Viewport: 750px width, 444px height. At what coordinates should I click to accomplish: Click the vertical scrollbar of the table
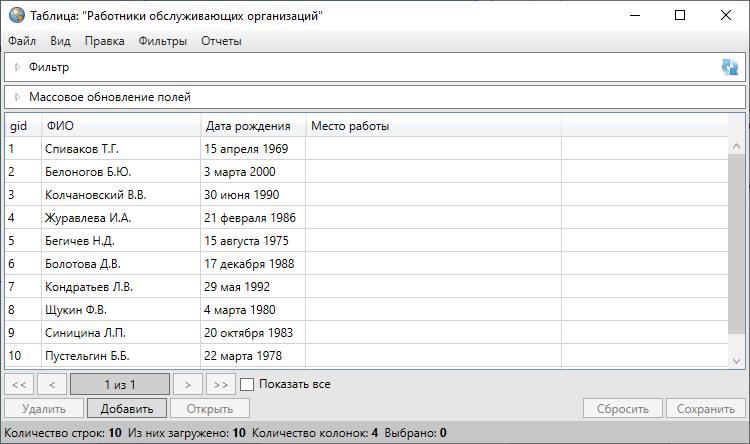[737, 250]
